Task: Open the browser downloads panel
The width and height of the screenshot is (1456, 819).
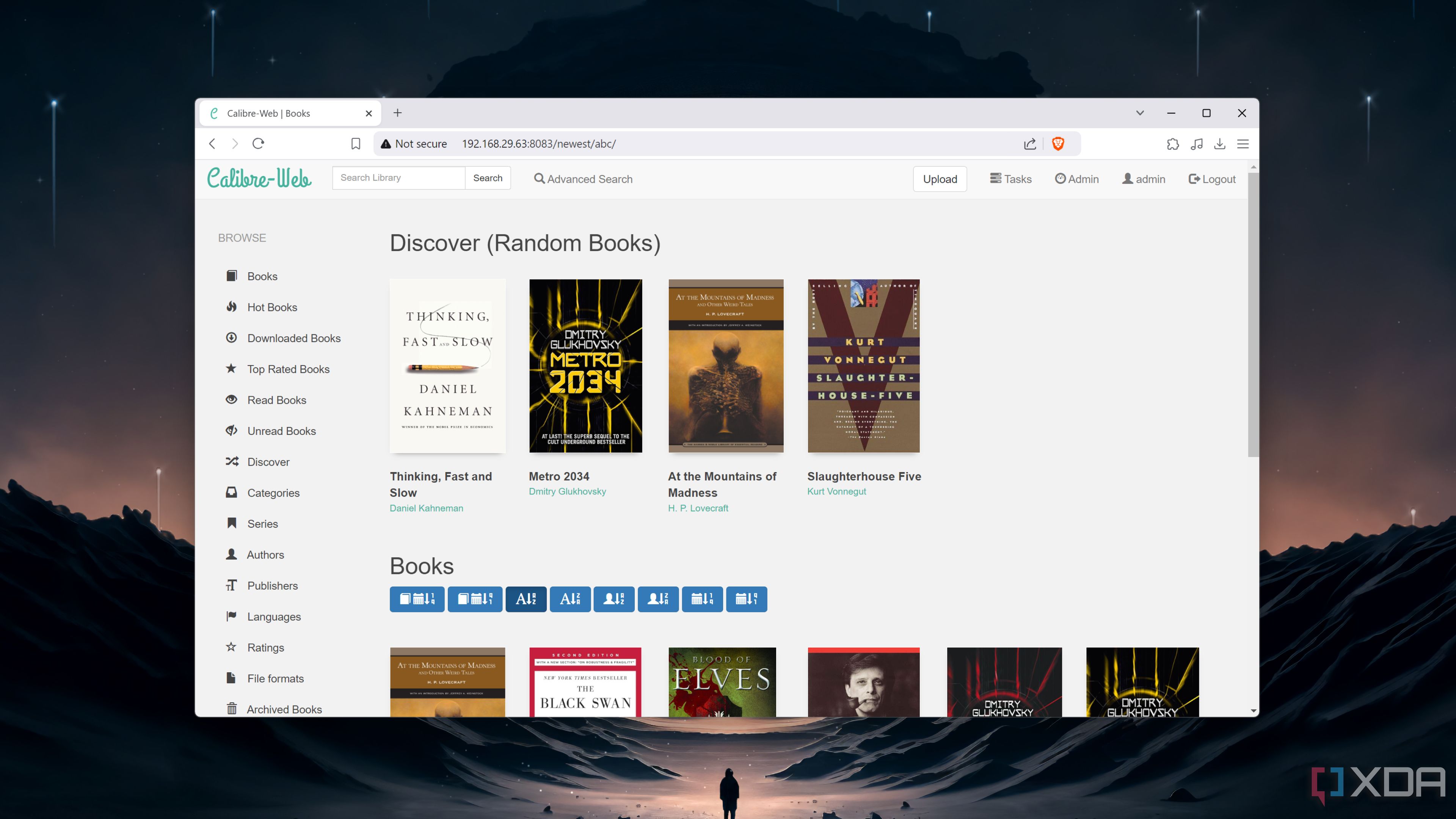Action: pyautogui.click(x=1219, y=144)
